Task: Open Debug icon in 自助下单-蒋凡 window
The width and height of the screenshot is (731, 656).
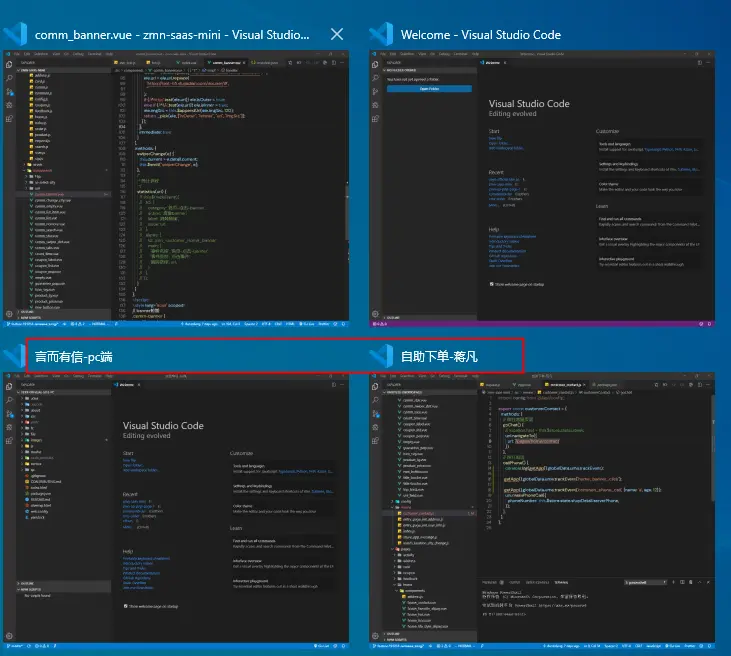Action: (x=375, y=427)
